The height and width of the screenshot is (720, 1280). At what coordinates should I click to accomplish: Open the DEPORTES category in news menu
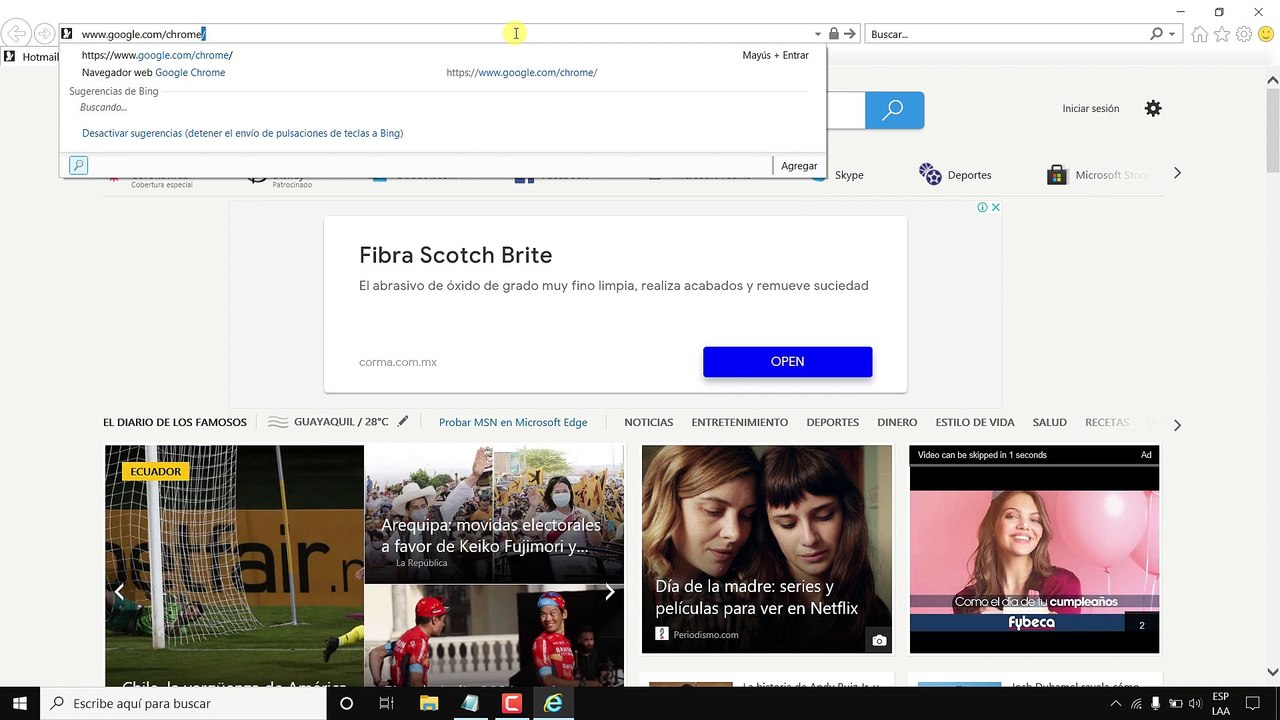click(x=833, y=422)
